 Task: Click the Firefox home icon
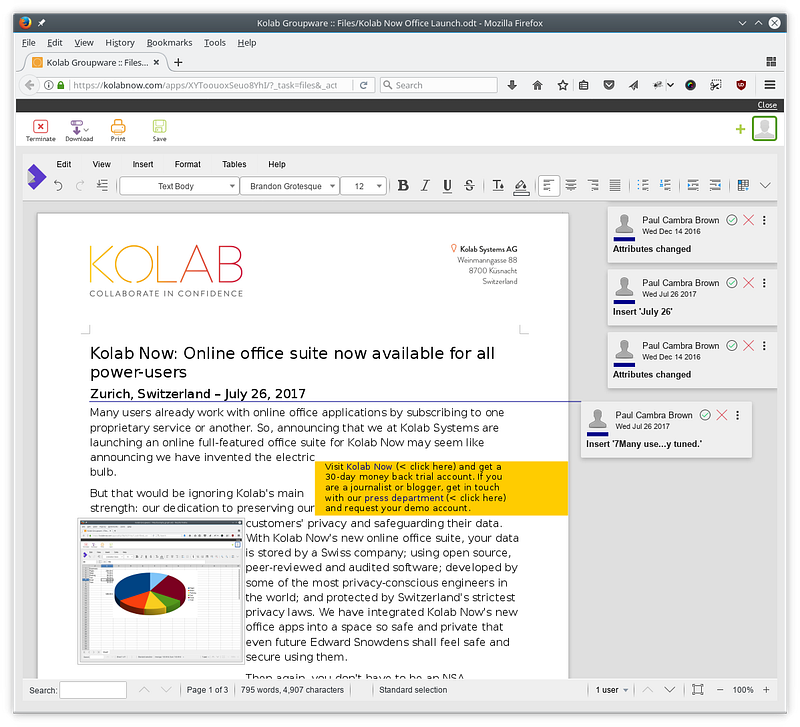[x=537, y=85]
